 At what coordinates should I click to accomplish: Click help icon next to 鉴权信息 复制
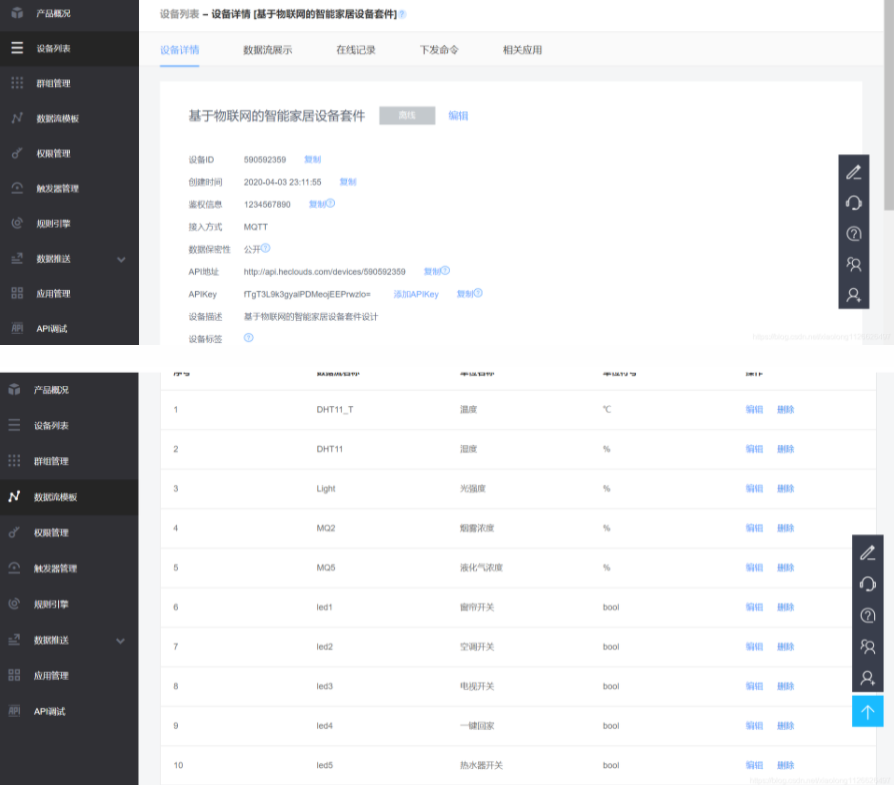(331, 203)
